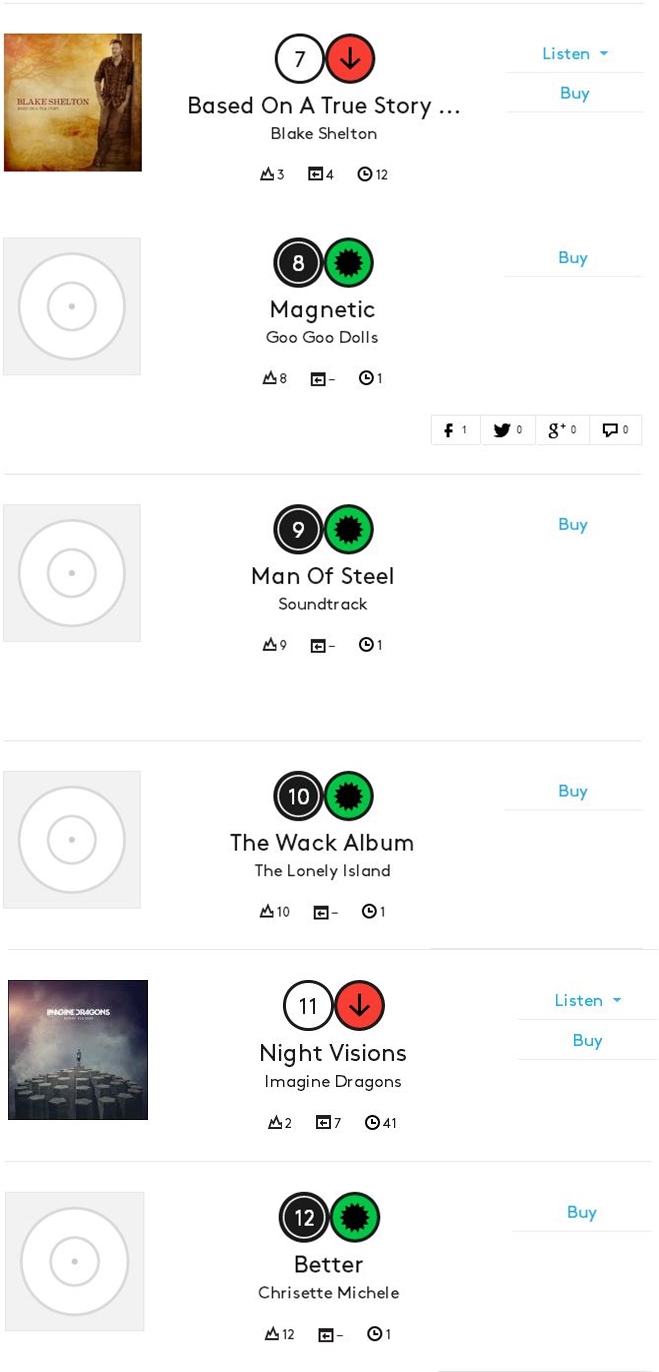The width and height of the screenshot is (659, 1372).
Task: Click Buy for Better by Chrisette Michele
Action: (x=582, y=1212)
